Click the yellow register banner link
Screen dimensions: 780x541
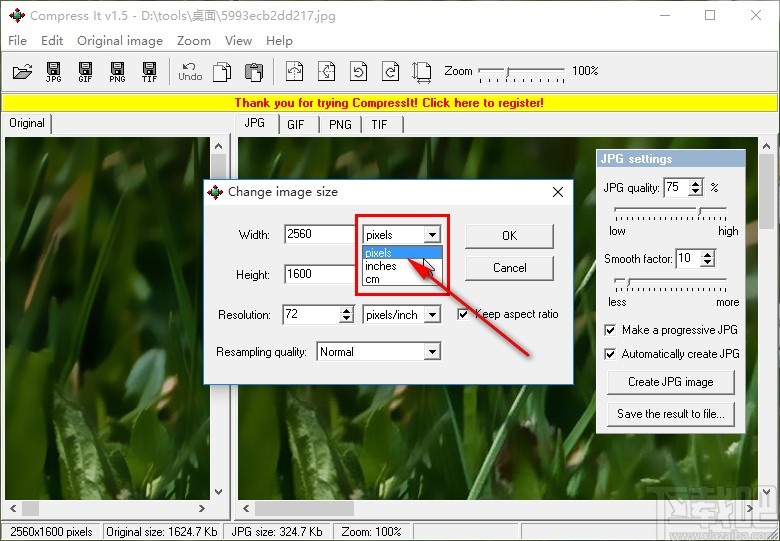(389, 103)
